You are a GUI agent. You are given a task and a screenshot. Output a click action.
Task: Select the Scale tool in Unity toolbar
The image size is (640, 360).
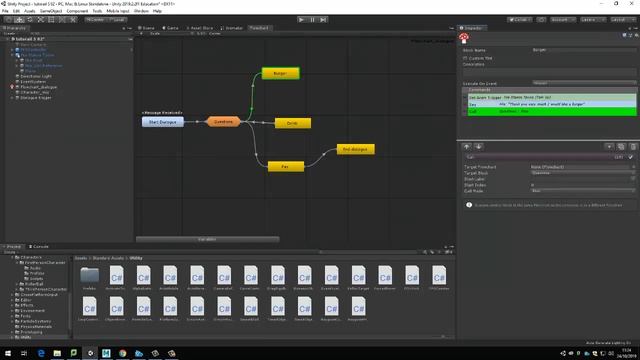40,20
